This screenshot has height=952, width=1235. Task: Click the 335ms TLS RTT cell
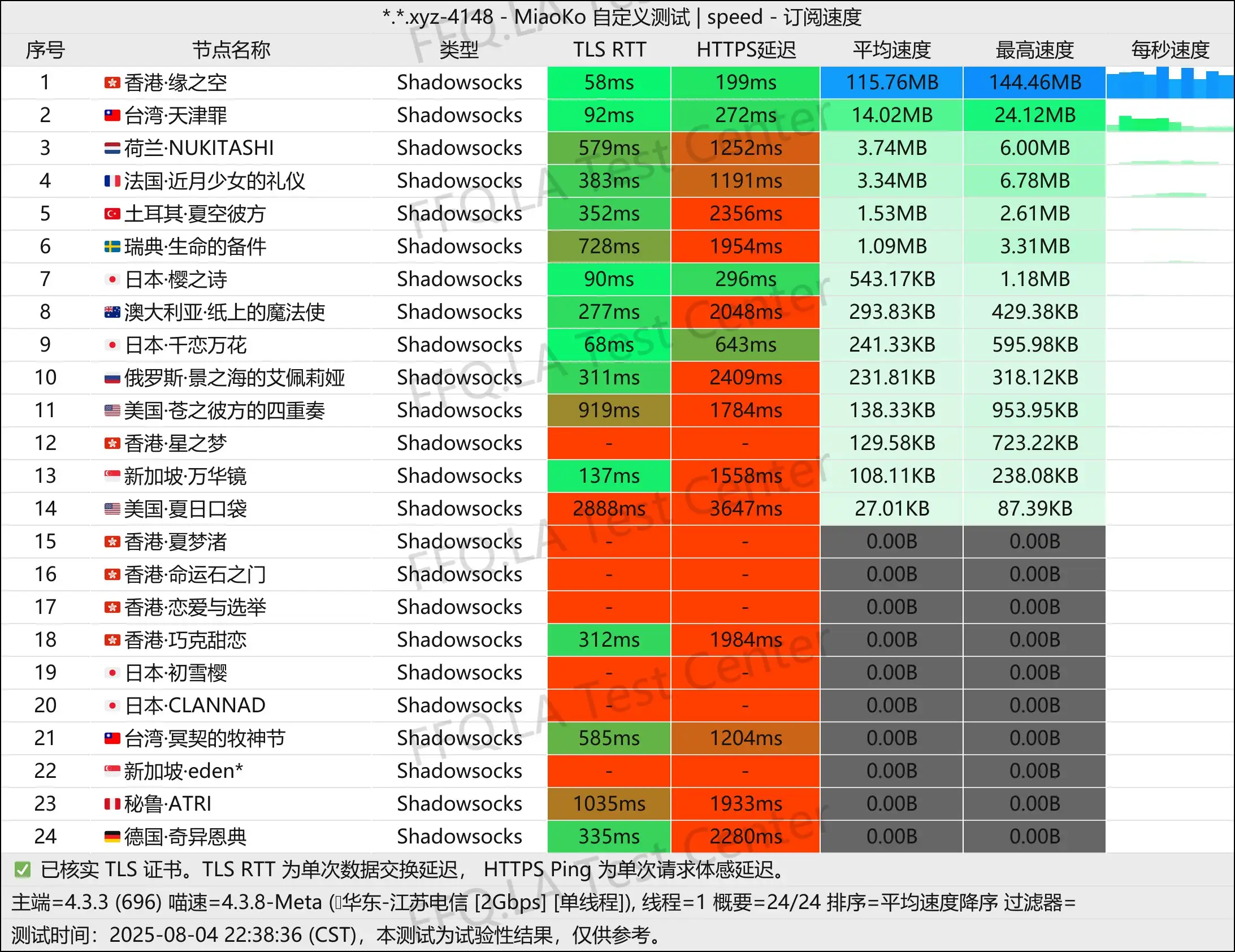pyautogui.click(x=609, y=837)
